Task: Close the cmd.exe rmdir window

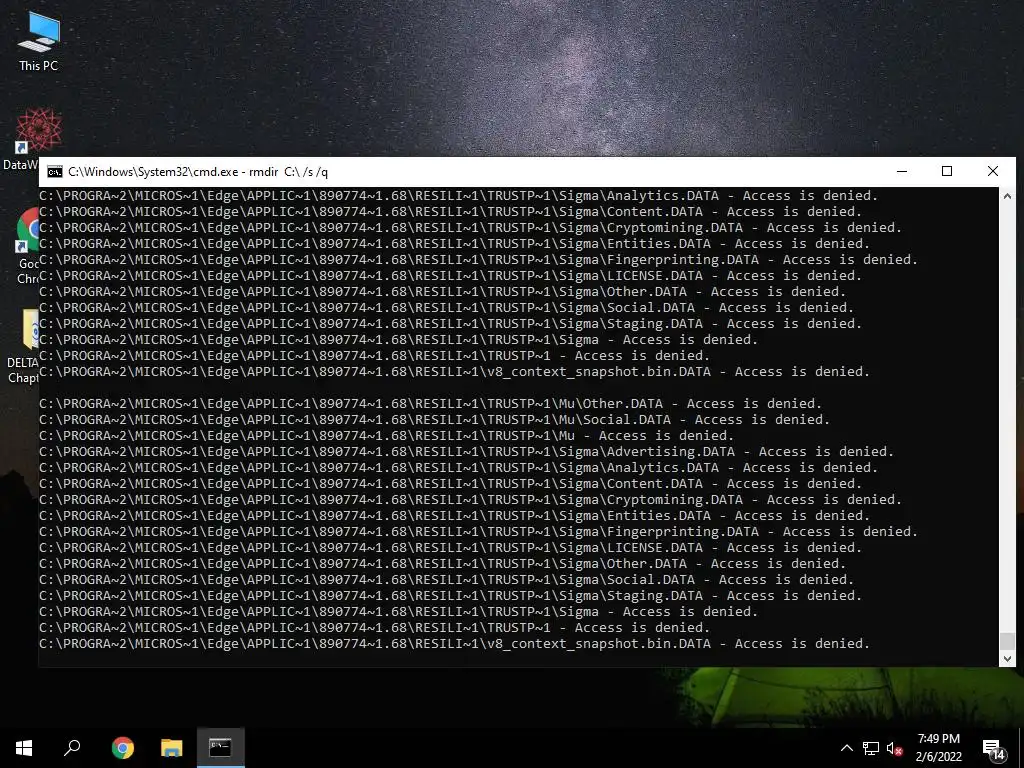Action: coord(993,172)
